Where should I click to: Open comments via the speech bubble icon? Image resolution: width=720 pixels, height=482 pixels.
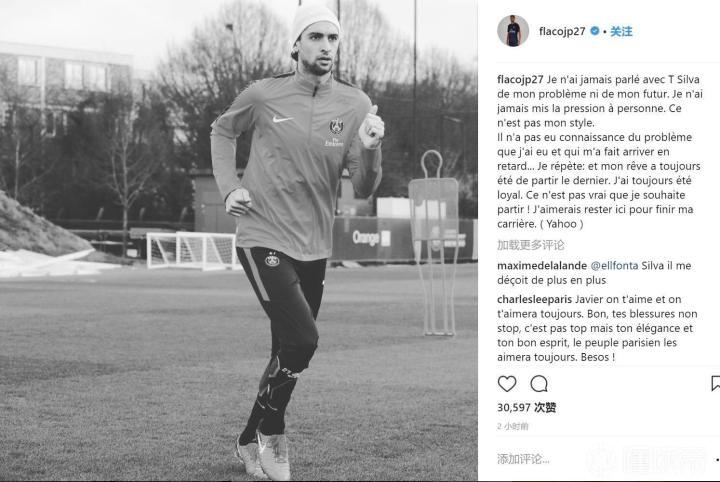[x=539, y=384]
